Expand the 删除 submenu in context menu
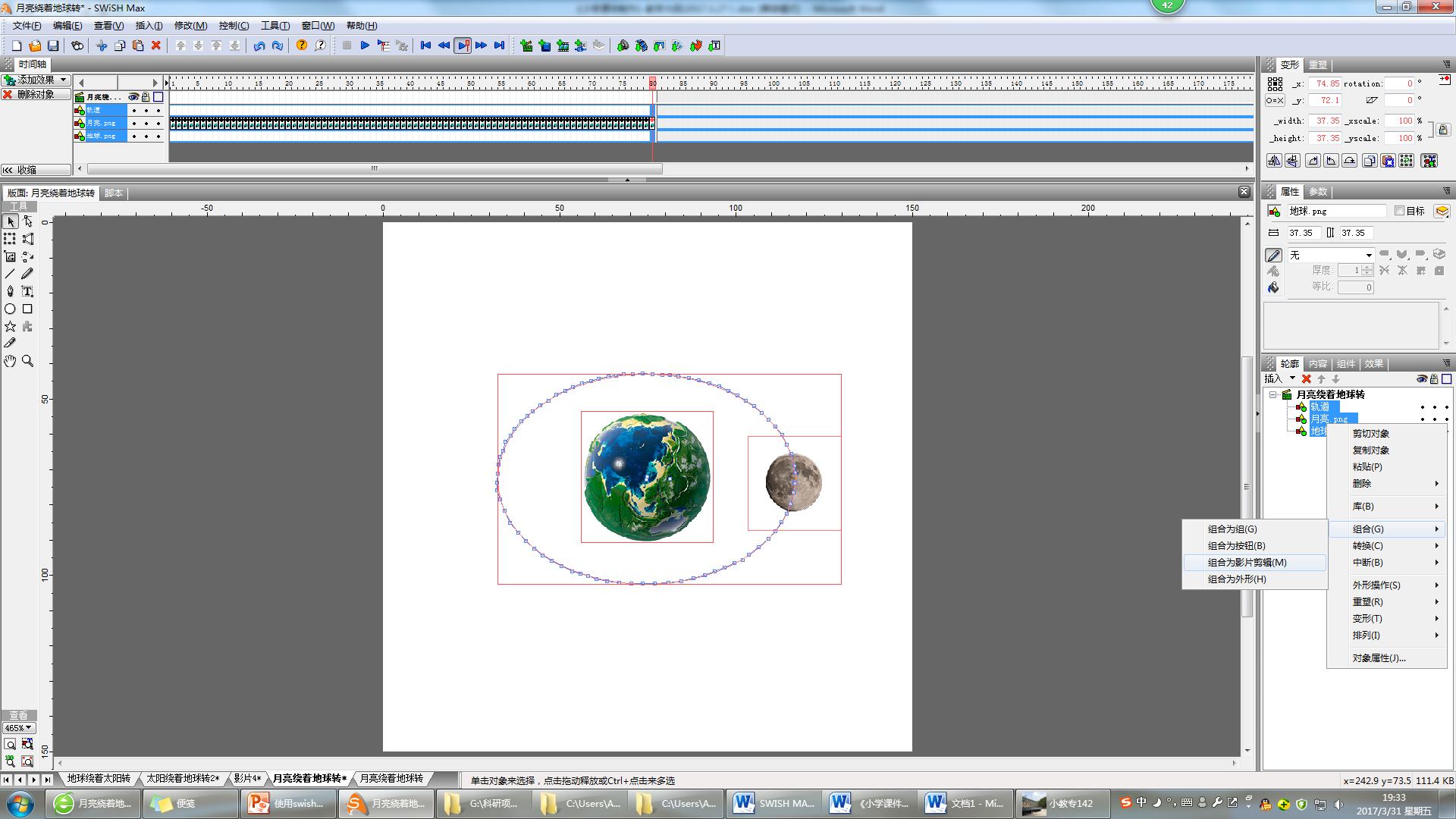The image size is (1456, 819). tap(1388, 483)
